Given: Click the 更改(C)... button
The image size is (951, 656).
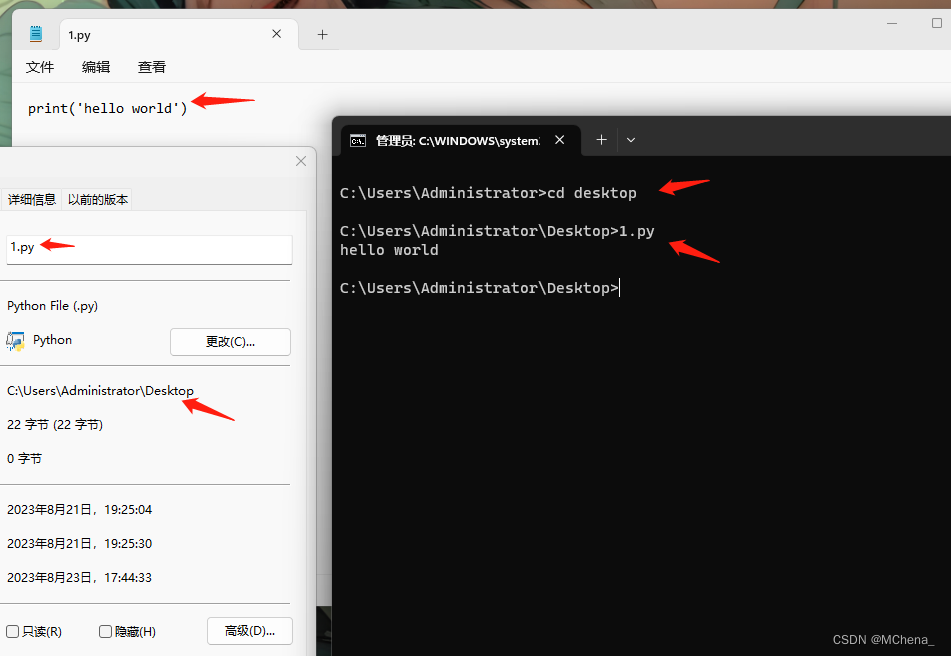Looking at the screenshot, I should (230, 342).
